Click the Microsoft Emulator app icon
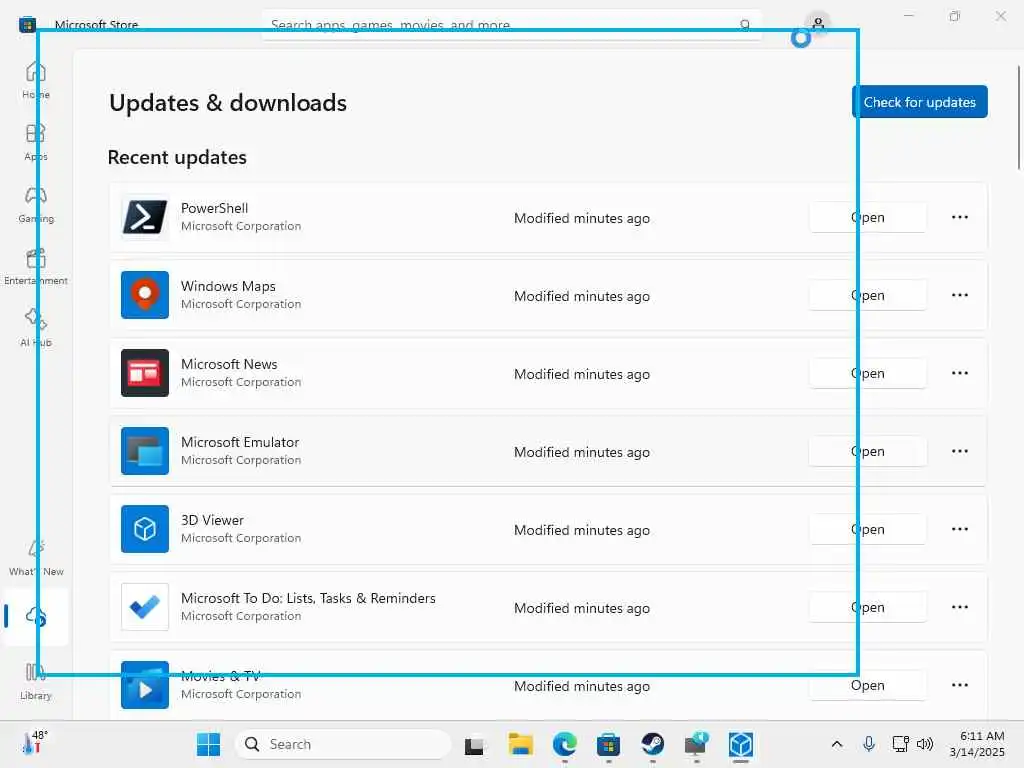 point(145,451)
